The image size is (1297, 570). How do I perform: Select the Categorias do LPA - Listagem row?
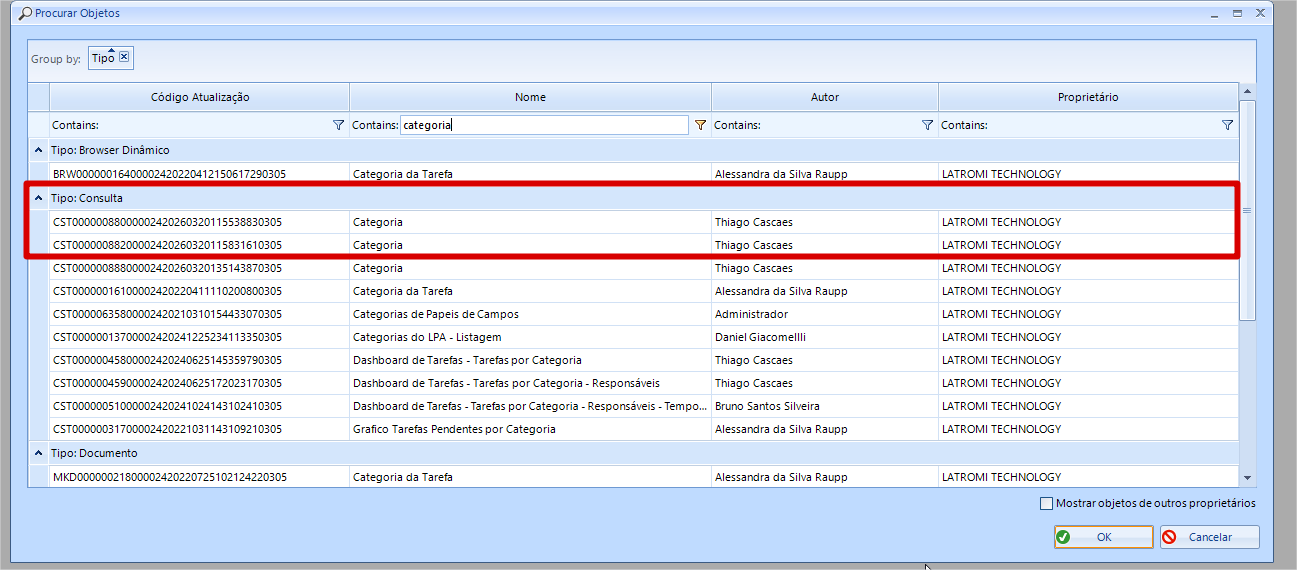tap(427, 337)
